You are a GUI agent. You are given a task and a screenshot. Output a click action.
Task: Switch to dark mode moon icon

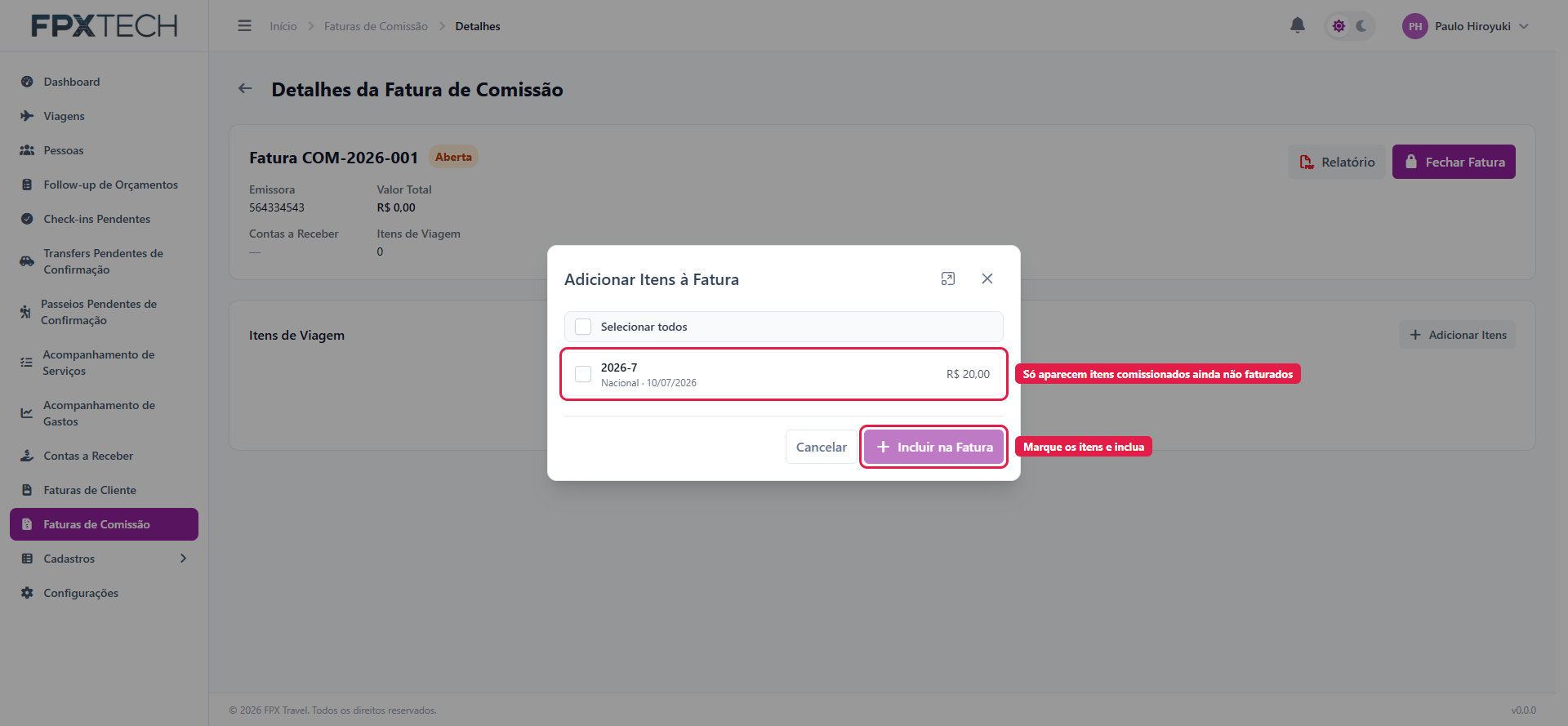point(1361,26)
